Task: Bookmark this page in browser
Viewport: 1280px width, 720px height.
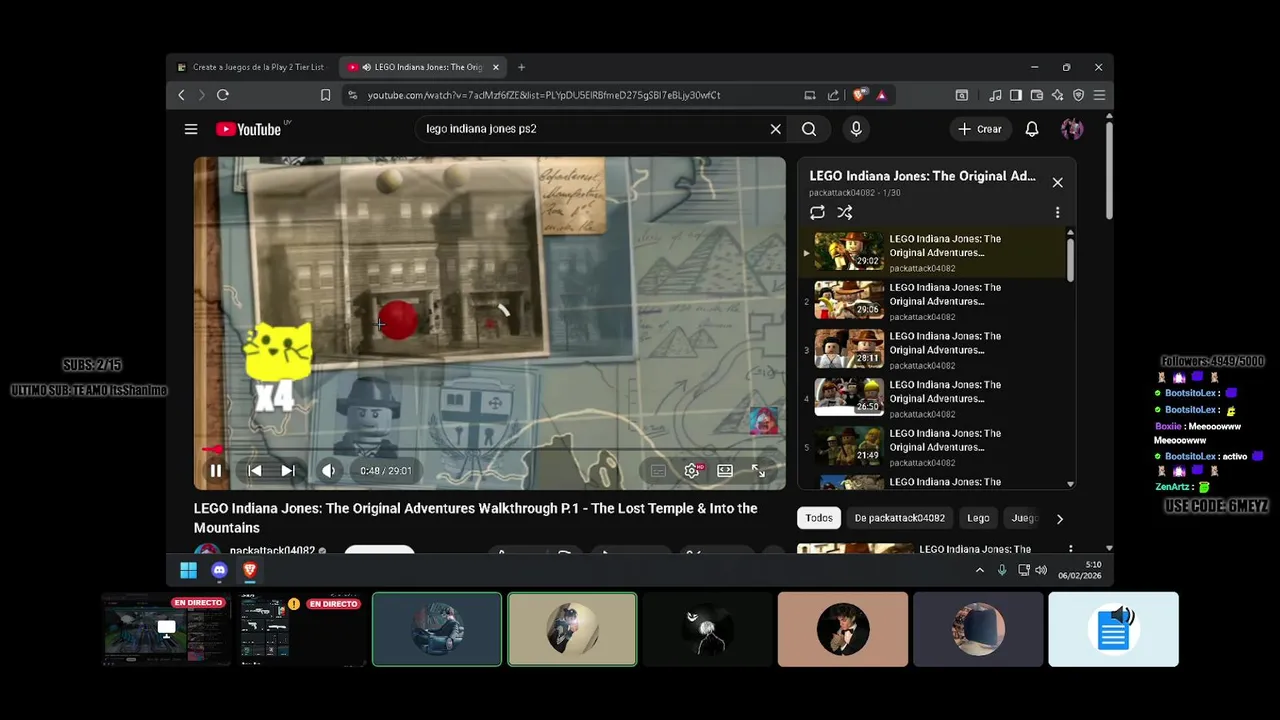Action: click(x=325, y=95)
